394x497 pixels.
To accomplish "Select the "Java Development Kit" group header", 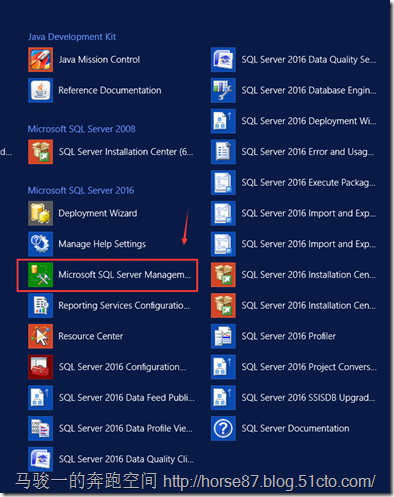I will click(x=72, y=37).
